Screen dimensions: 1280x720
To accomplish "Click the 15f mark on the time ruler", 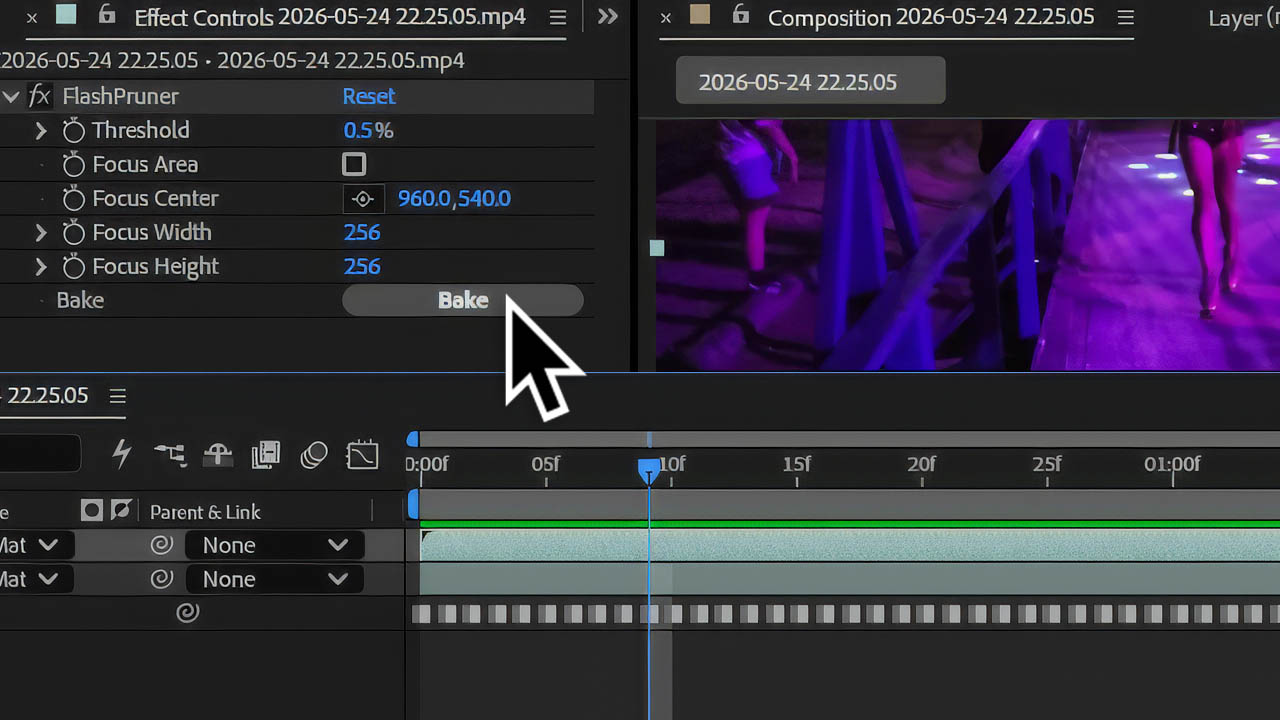I will click(796, 464).
